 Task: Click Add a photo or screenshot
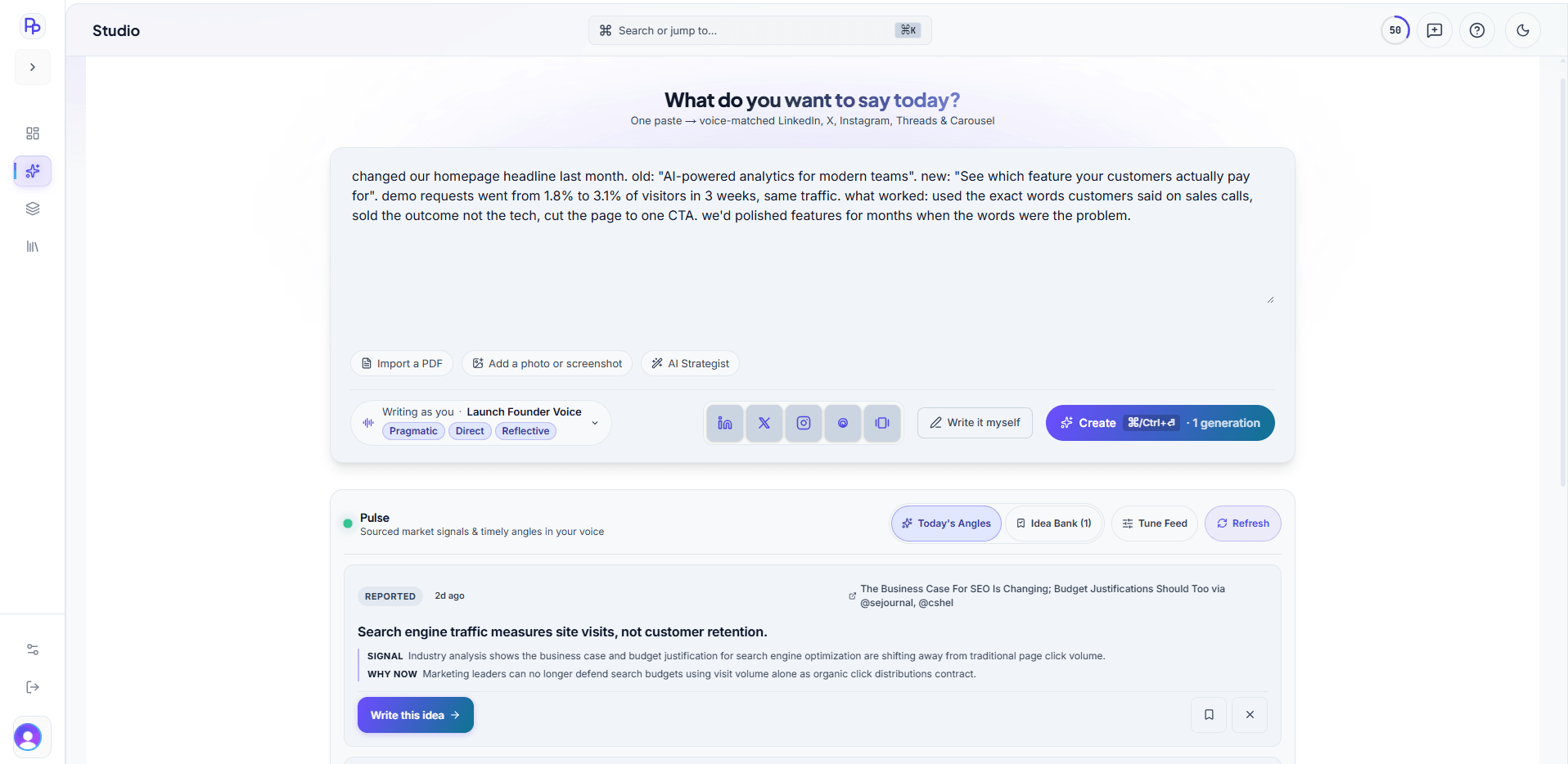(547, 363)
